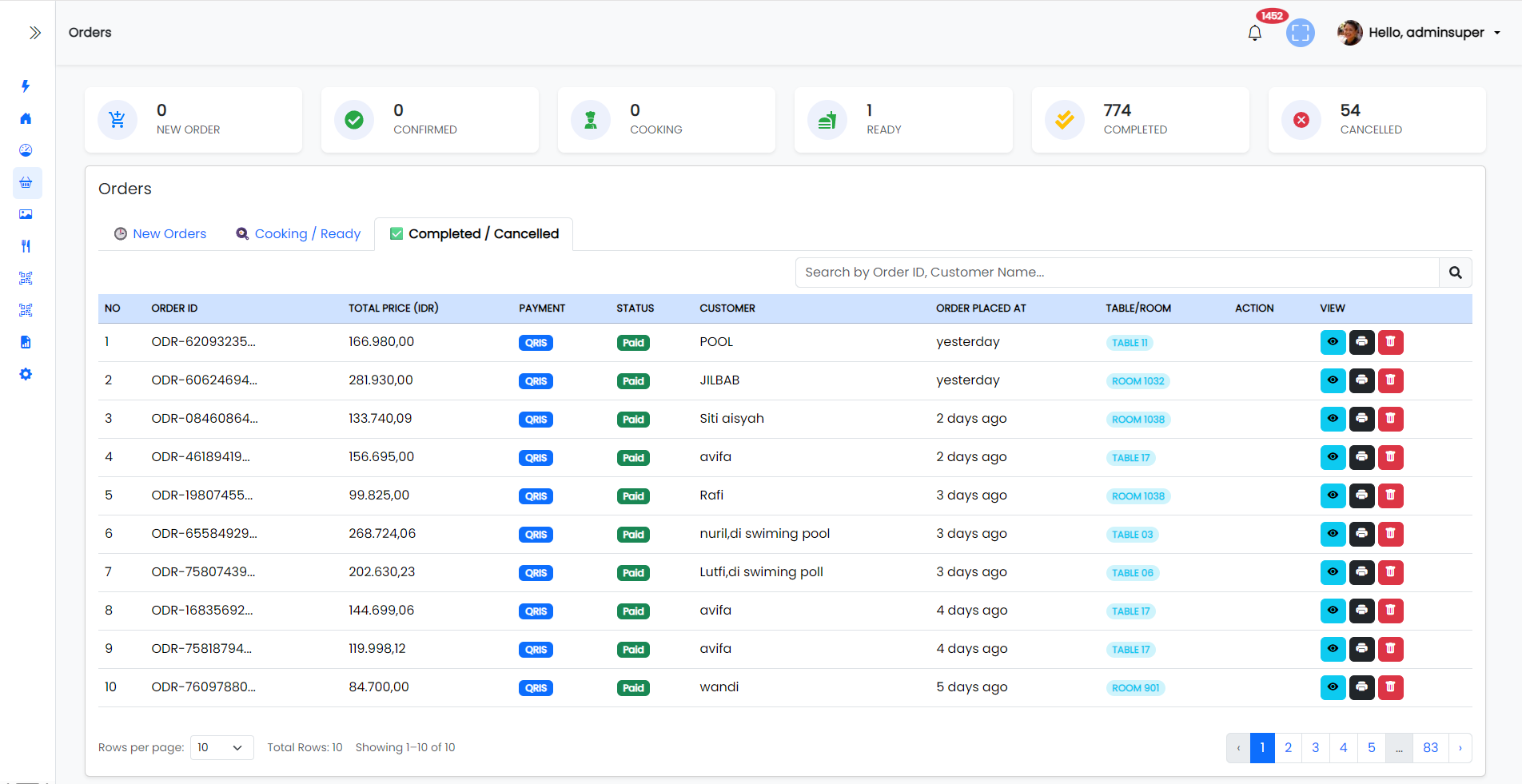Print order ODR-46189419
The height and width of the screenshot is (784, 1522).
1362,457
